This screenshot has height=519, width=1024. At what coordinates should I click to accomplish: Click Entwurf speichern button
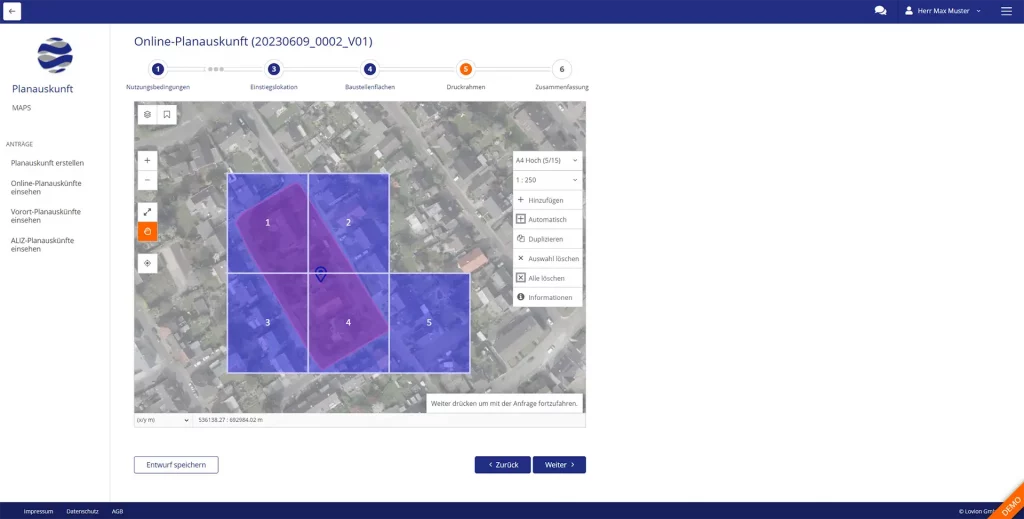(176, 465)
